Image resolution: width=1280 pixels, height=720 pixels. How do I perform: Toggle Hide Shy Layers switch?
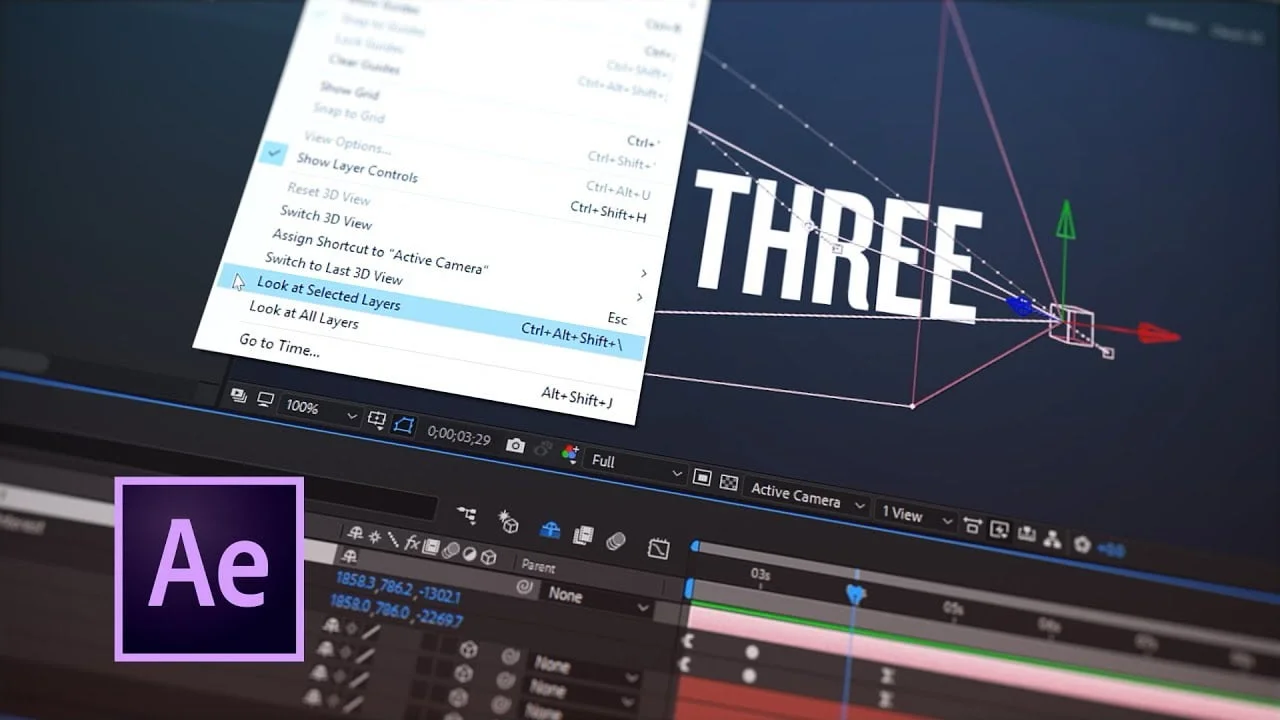549,528
